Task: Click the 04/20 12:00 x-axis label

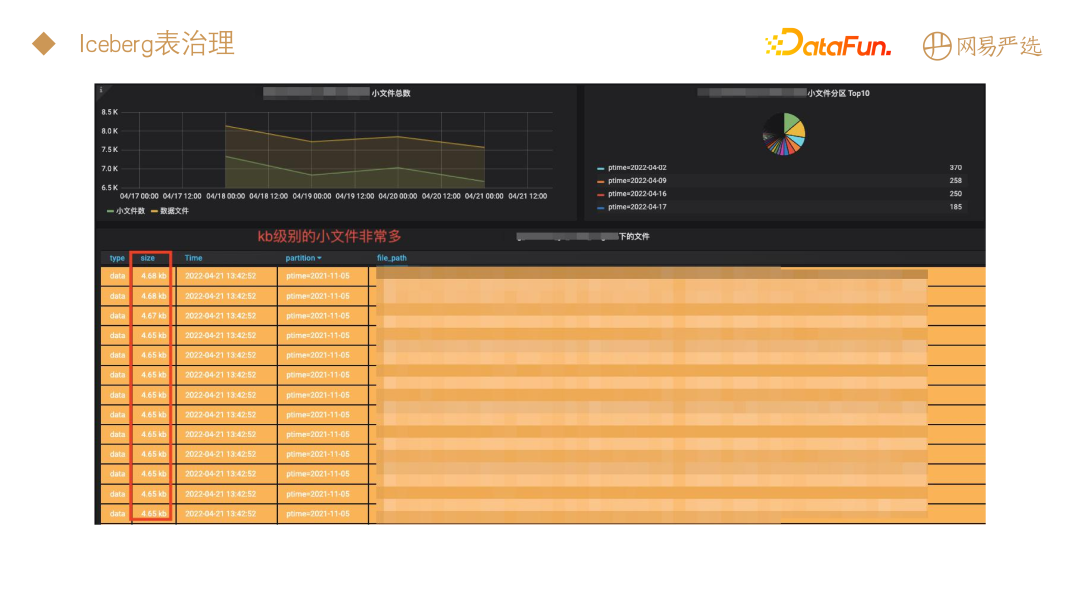Action: [x=442, y=196]
